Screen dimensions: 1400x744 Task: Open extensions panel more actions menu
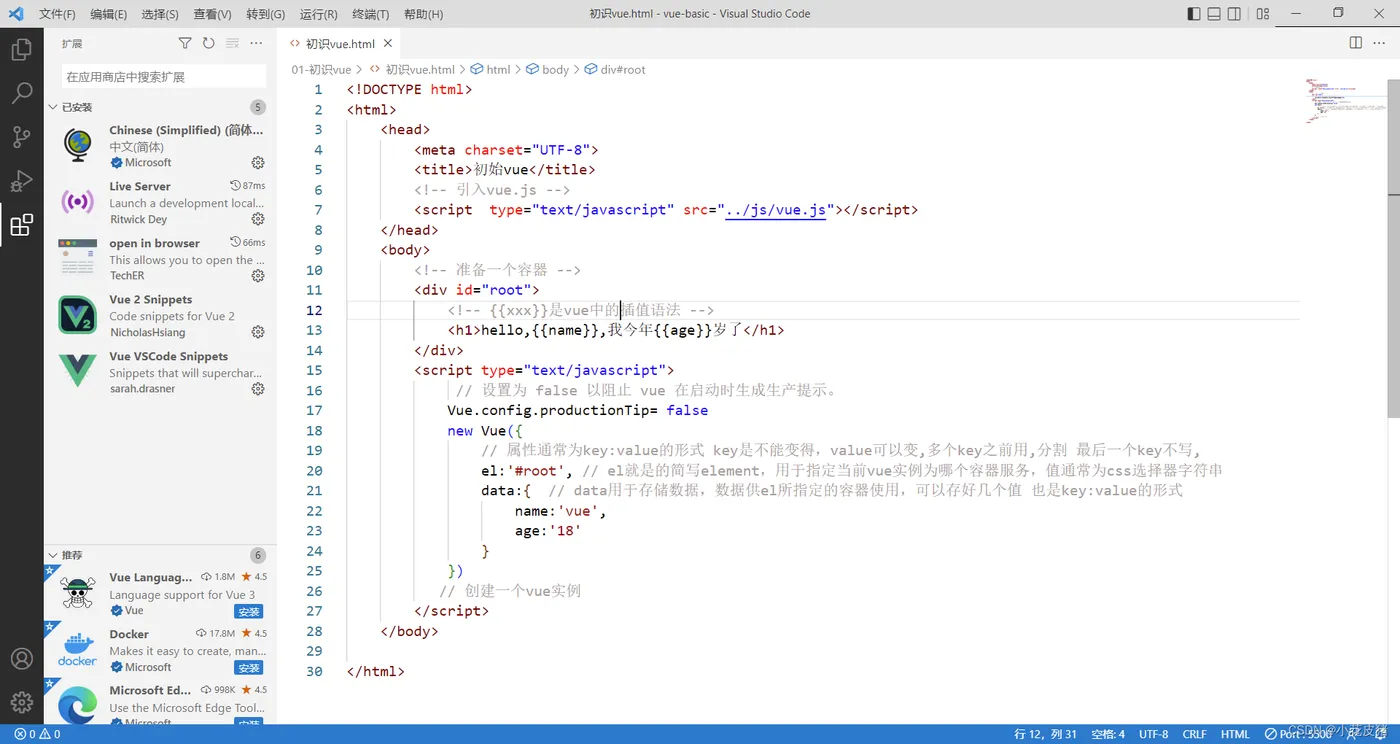point(256,43)
